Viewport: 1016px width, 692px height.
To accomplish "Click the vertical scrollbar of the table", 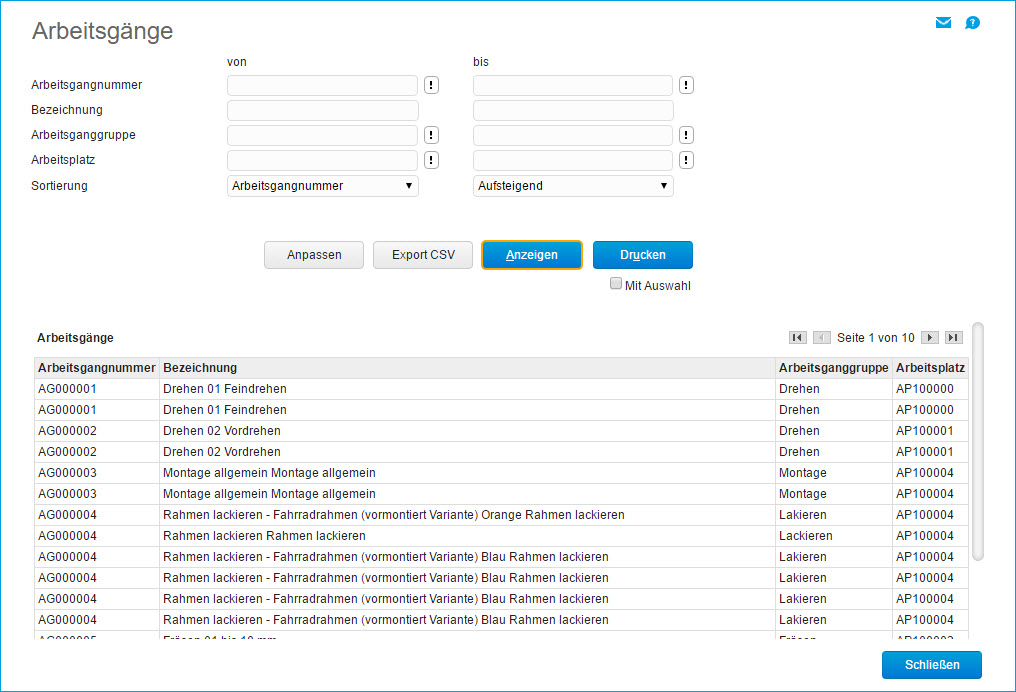I will point(978,440).
